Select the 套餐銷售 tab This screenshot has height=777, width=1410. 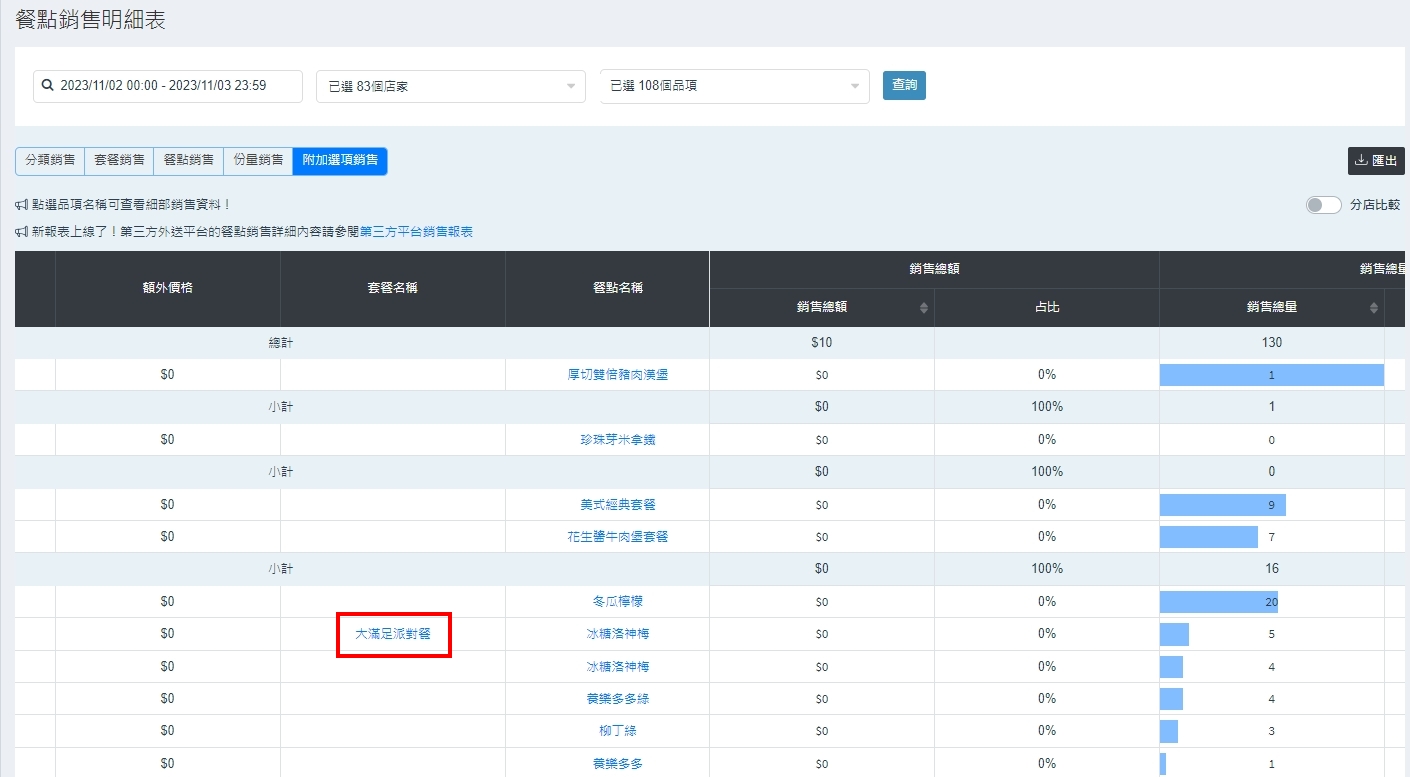(x=119, y=161)
